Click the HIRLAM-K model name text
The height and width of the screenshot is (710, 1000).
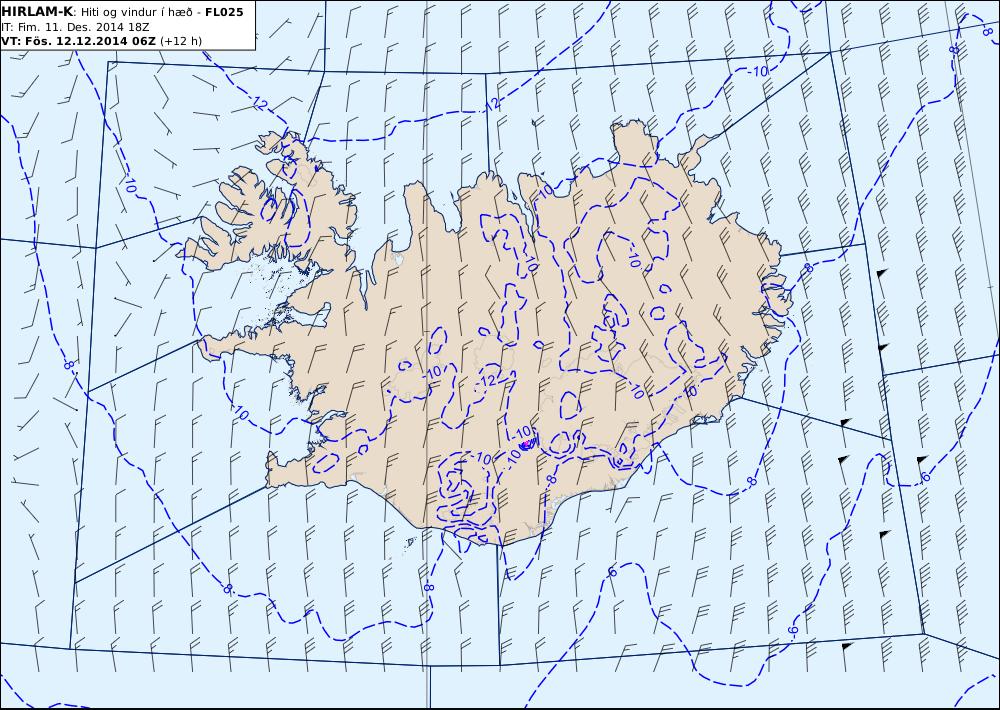[x=37, y=12]
